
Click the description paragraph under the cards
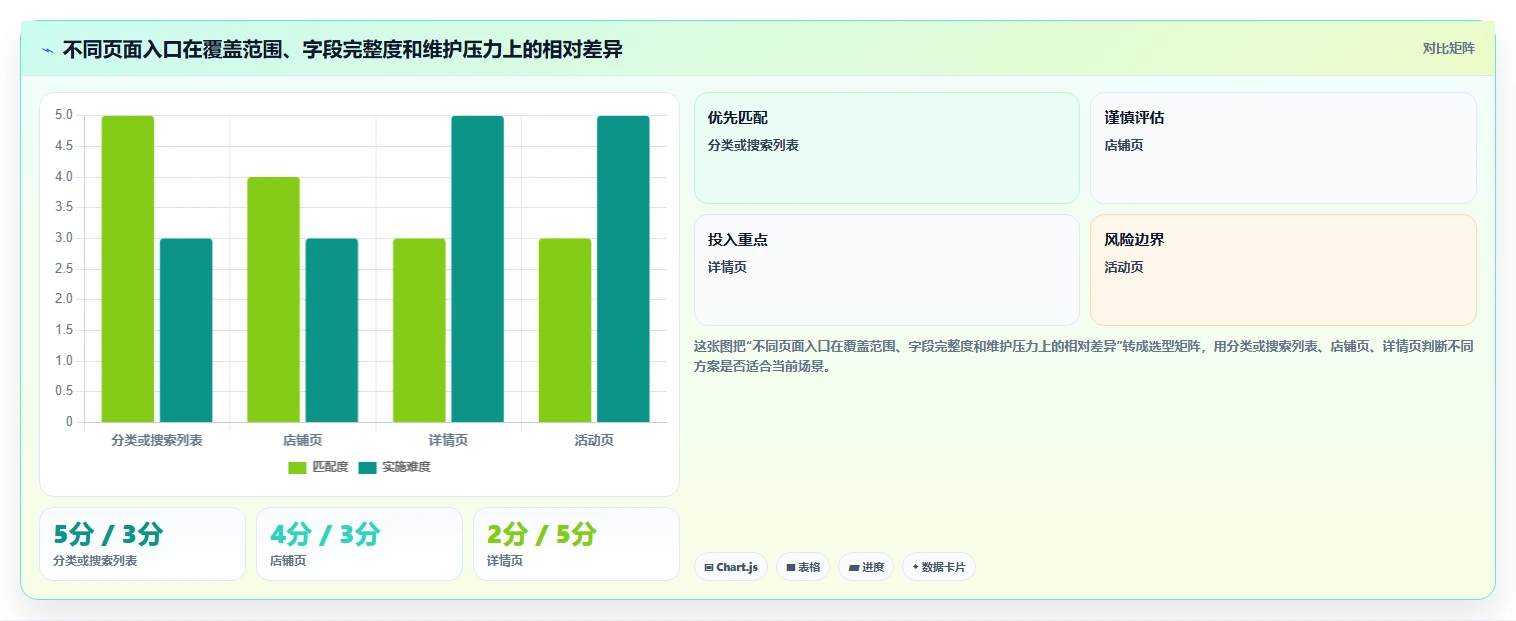click(x=1084, y=356)
